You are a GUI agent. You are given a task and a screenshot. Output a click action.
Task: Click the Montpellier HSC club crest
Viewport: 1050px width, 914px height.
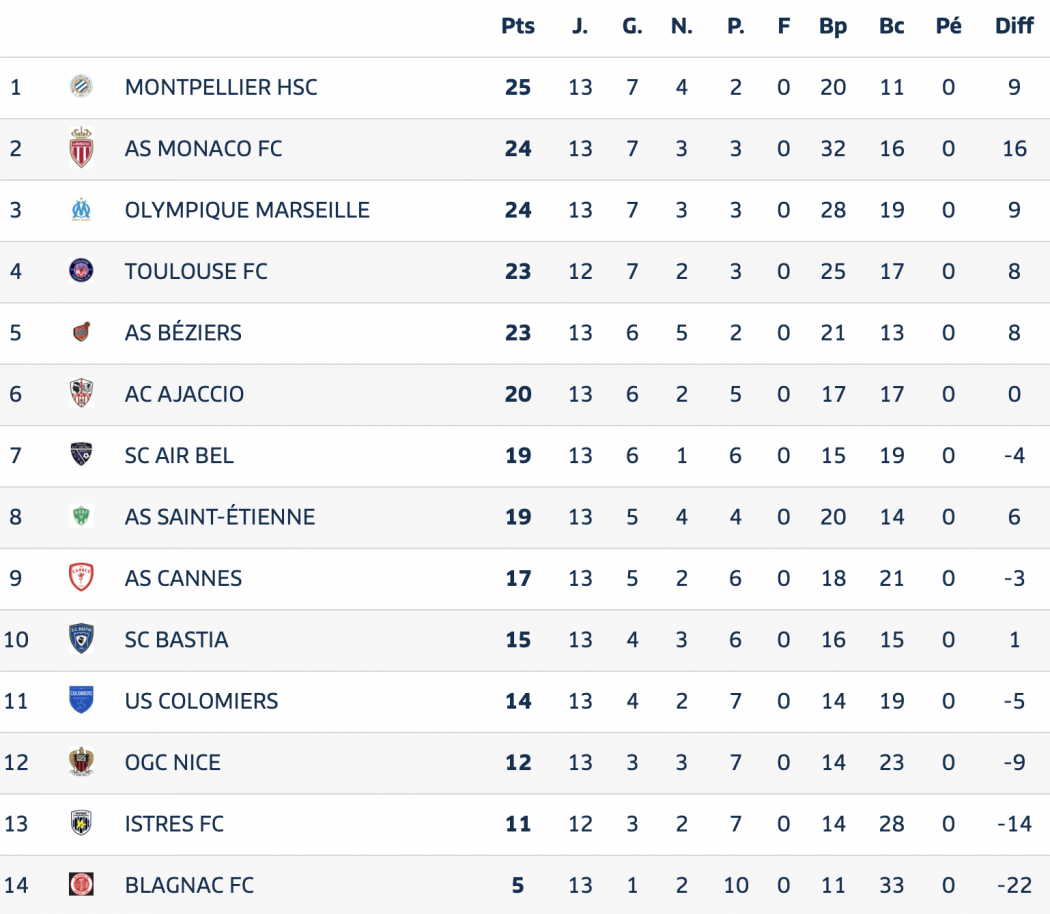click(81, 86)
